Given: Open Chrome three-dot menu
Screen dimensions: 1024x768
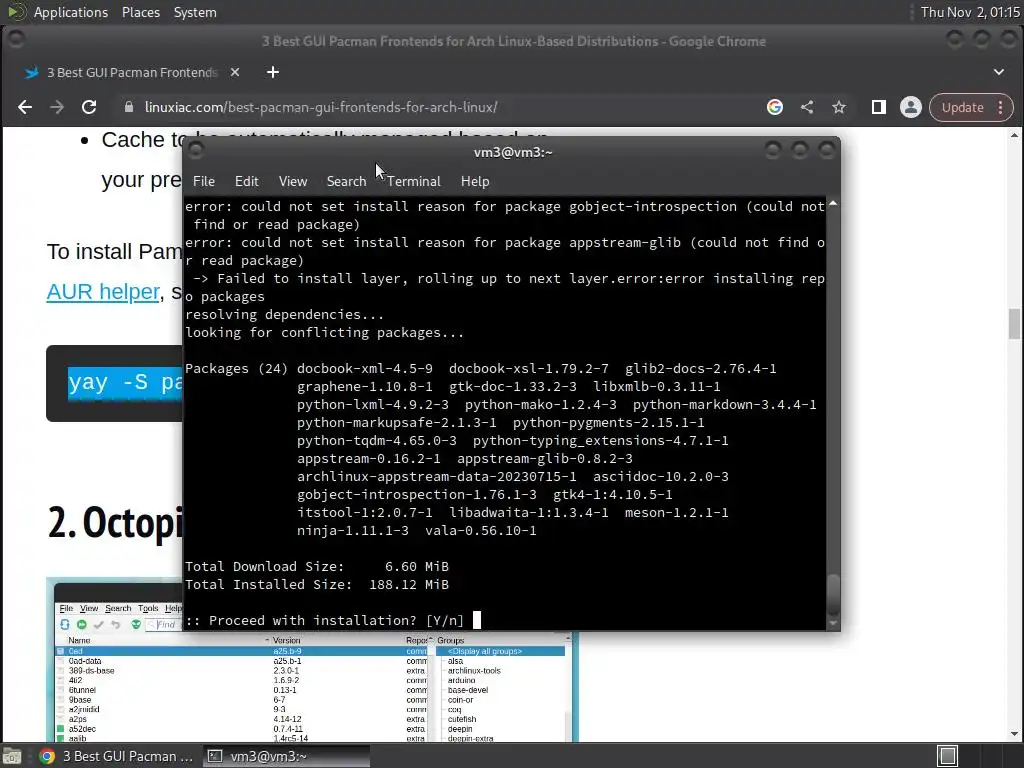Looking at the screenshot, I should coord(1000,107).
